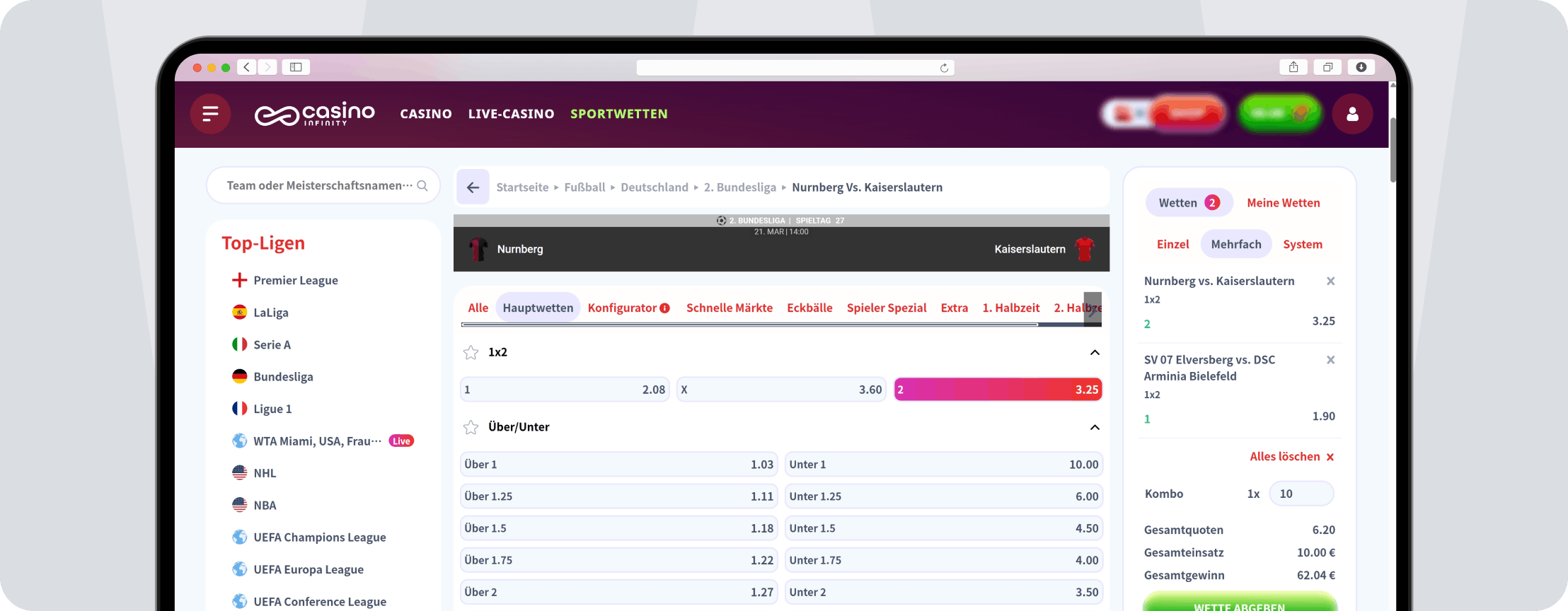Focus the team or championship search field

click(x=323, y=186)
